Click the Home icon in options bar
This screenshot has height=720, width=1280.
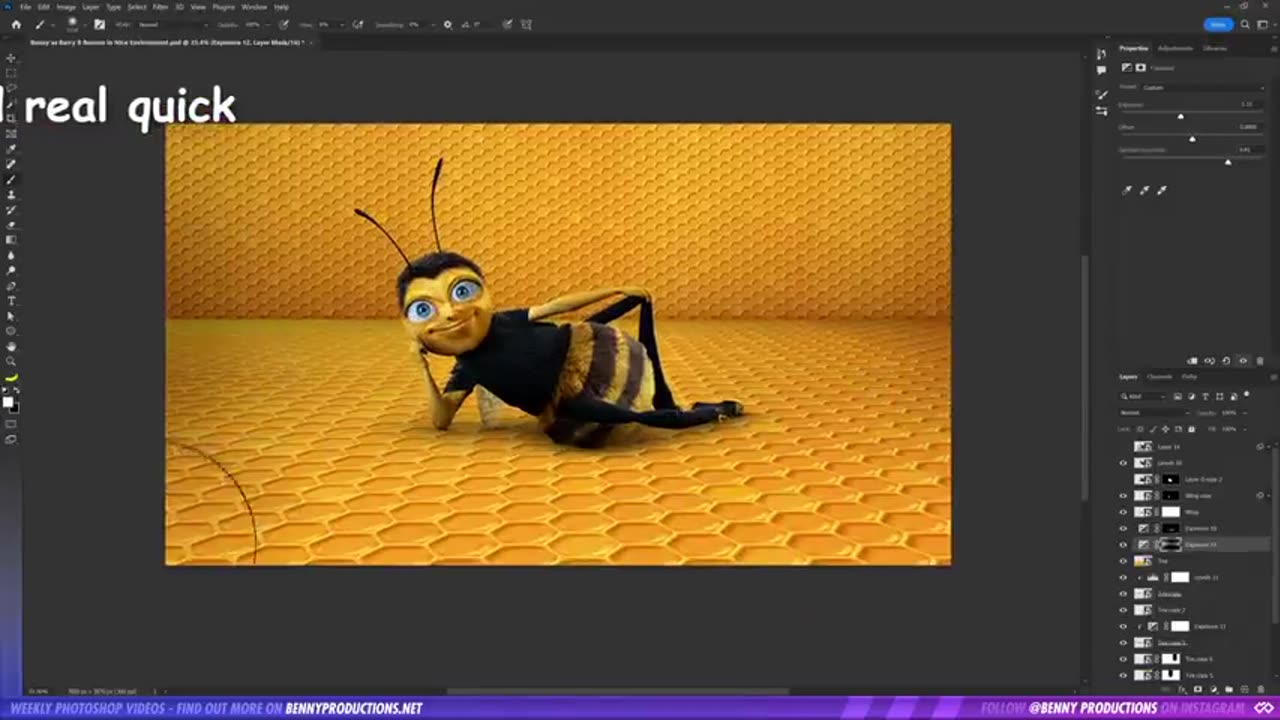coord(16,24)
